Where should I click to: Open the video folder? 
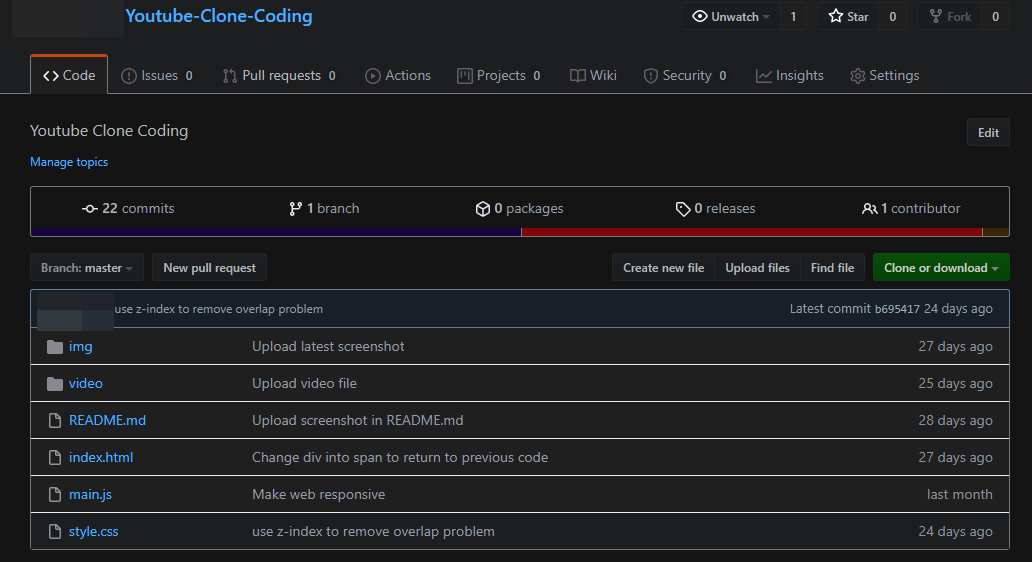(86, 383)
